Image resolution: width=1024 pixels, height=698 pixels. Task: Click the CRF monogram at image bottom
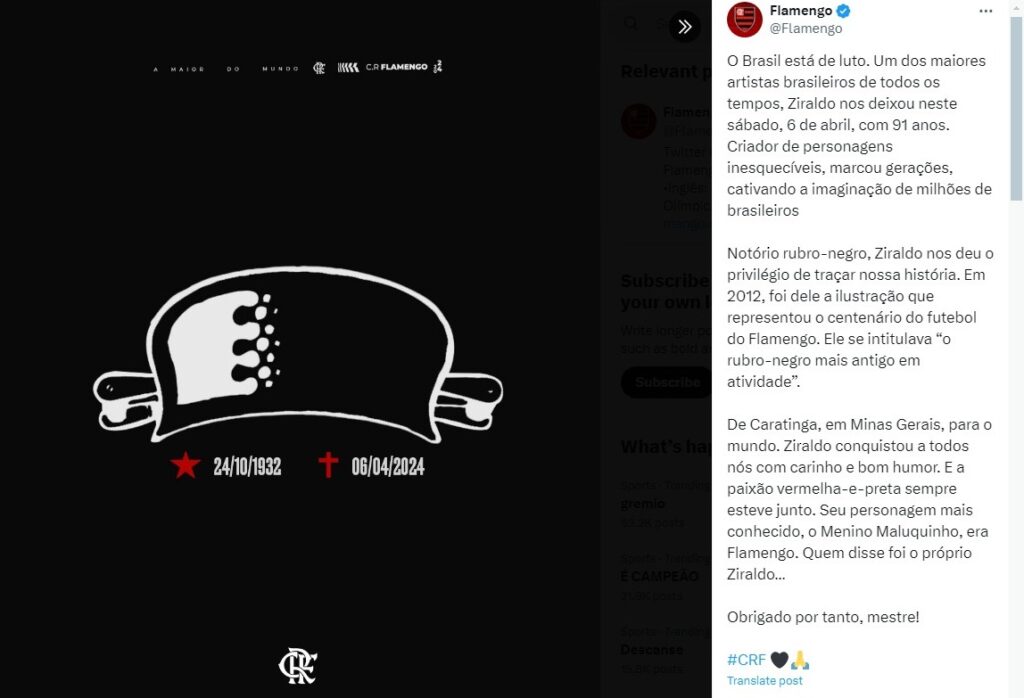tap(298, 666)
